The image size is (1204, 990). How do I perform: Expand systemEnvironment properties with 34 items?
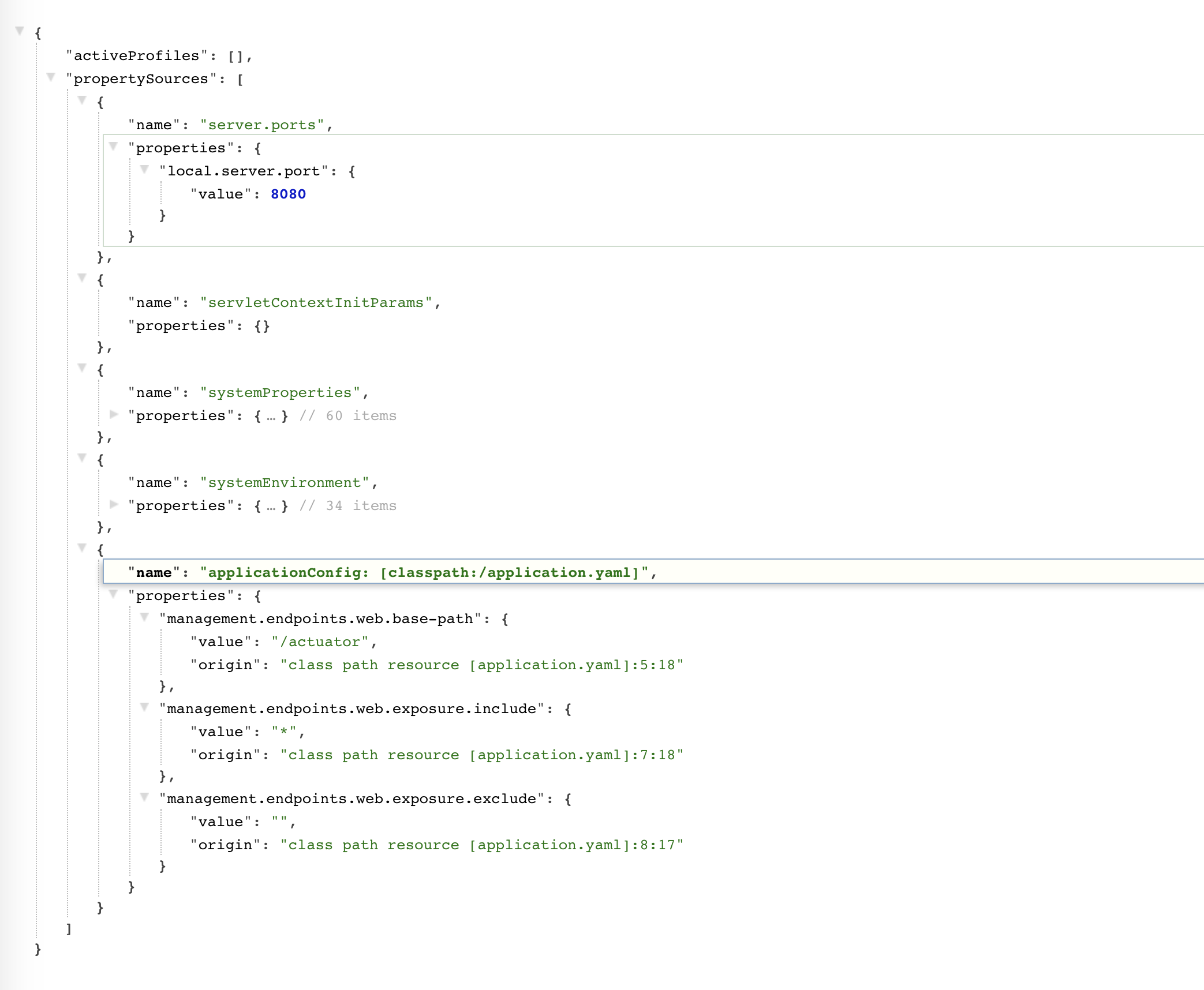click(x=114, y=504)
